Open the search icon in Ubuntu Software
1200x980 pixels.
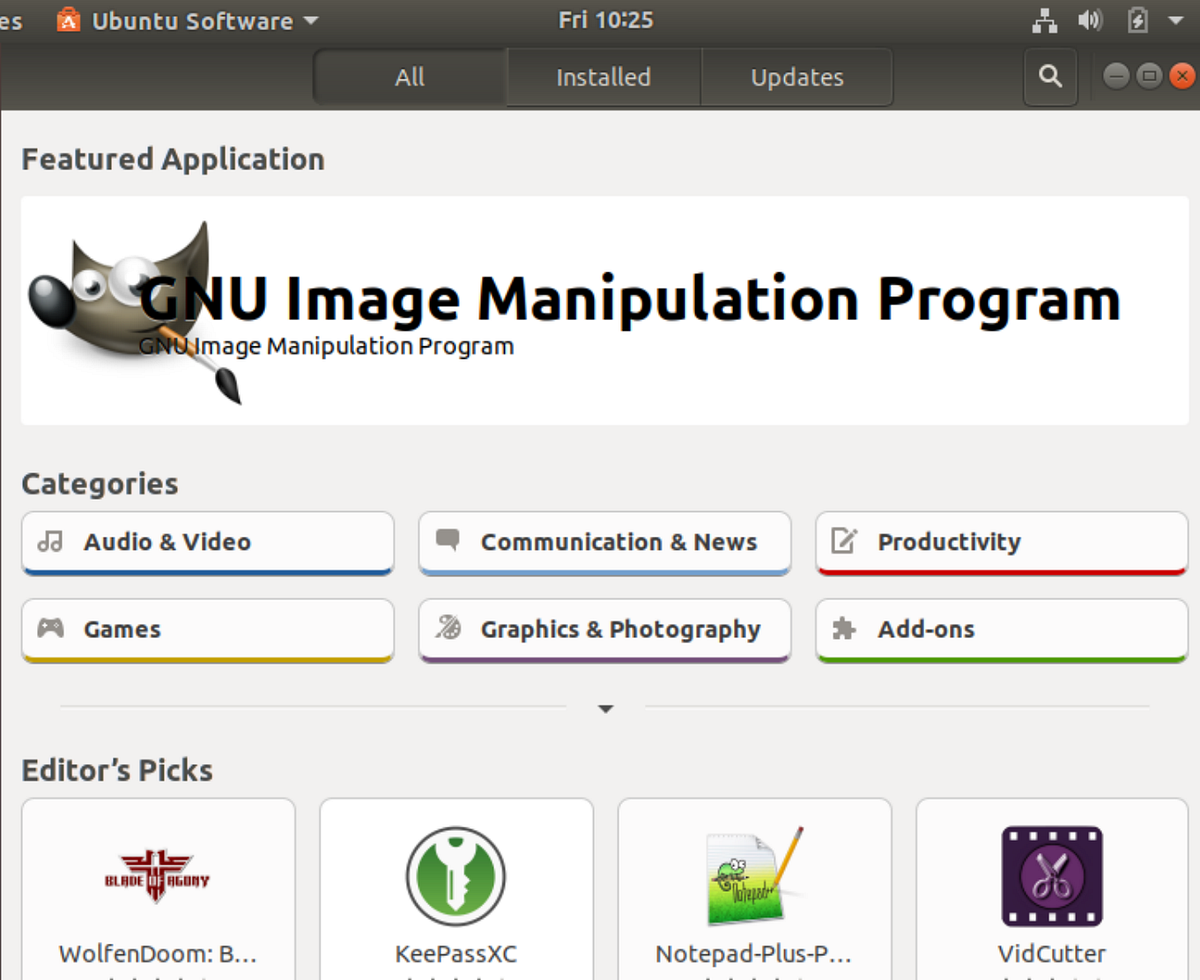(1049, 76)
